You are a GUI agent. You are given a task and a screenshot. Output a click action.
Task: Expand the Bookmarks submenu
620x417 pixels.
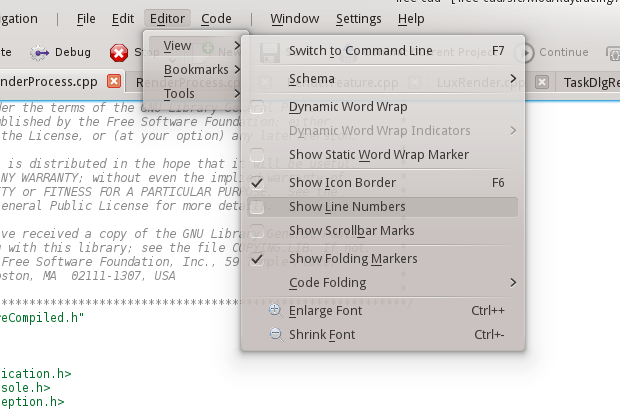195,70
